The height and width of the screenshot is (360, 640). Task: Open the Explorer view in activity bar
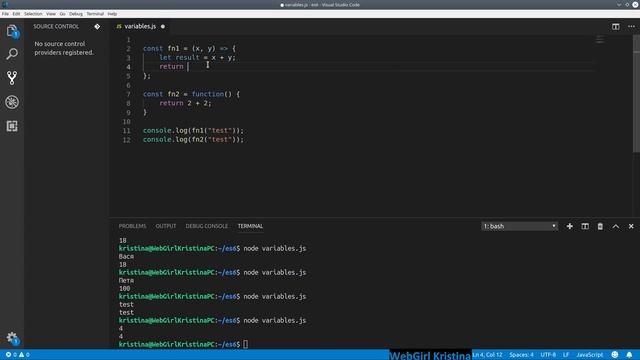coord(12,31)
